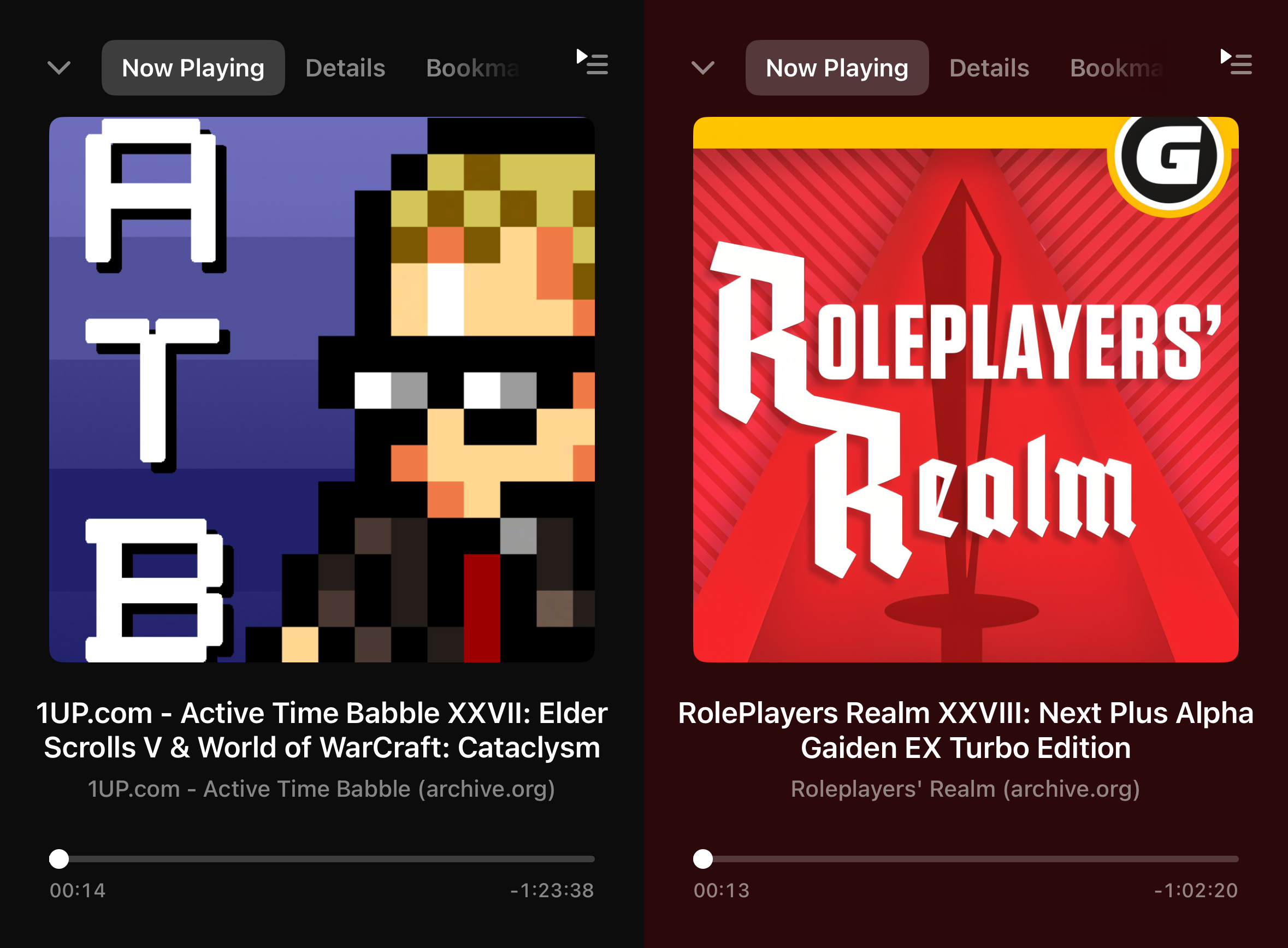Toggle the -1:23:38 remaining time display
1288x948 pixels.
[x=552, y=890]
